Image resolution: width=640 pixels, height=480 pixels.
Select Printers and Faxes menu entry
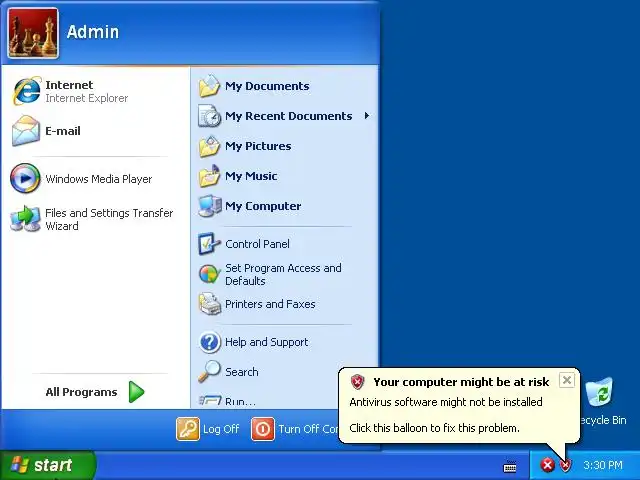coord(284,304)
